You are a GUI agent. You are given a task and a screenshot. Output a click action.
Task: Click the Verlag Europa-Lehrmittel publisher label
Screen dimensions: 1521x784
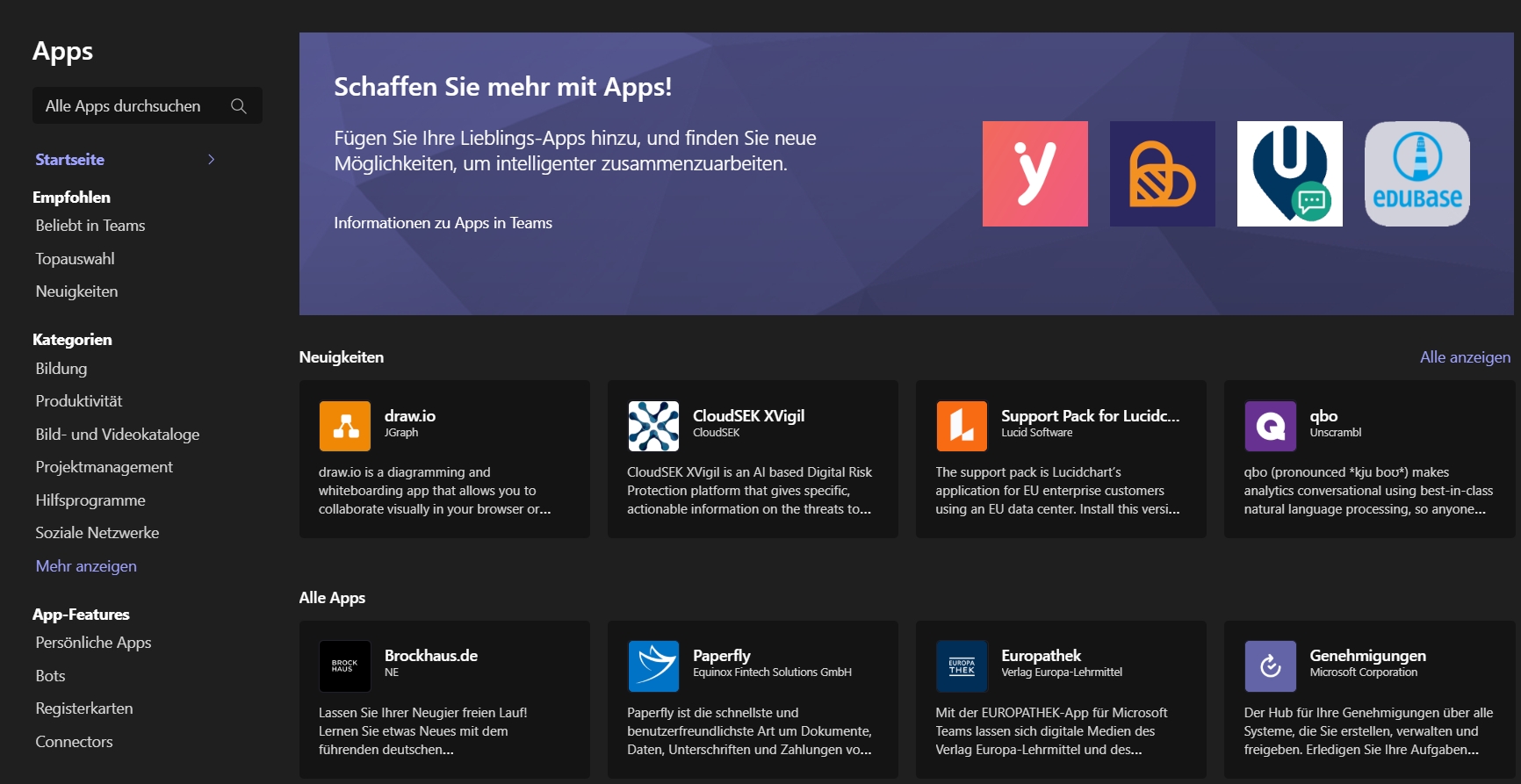point(1062,673)
